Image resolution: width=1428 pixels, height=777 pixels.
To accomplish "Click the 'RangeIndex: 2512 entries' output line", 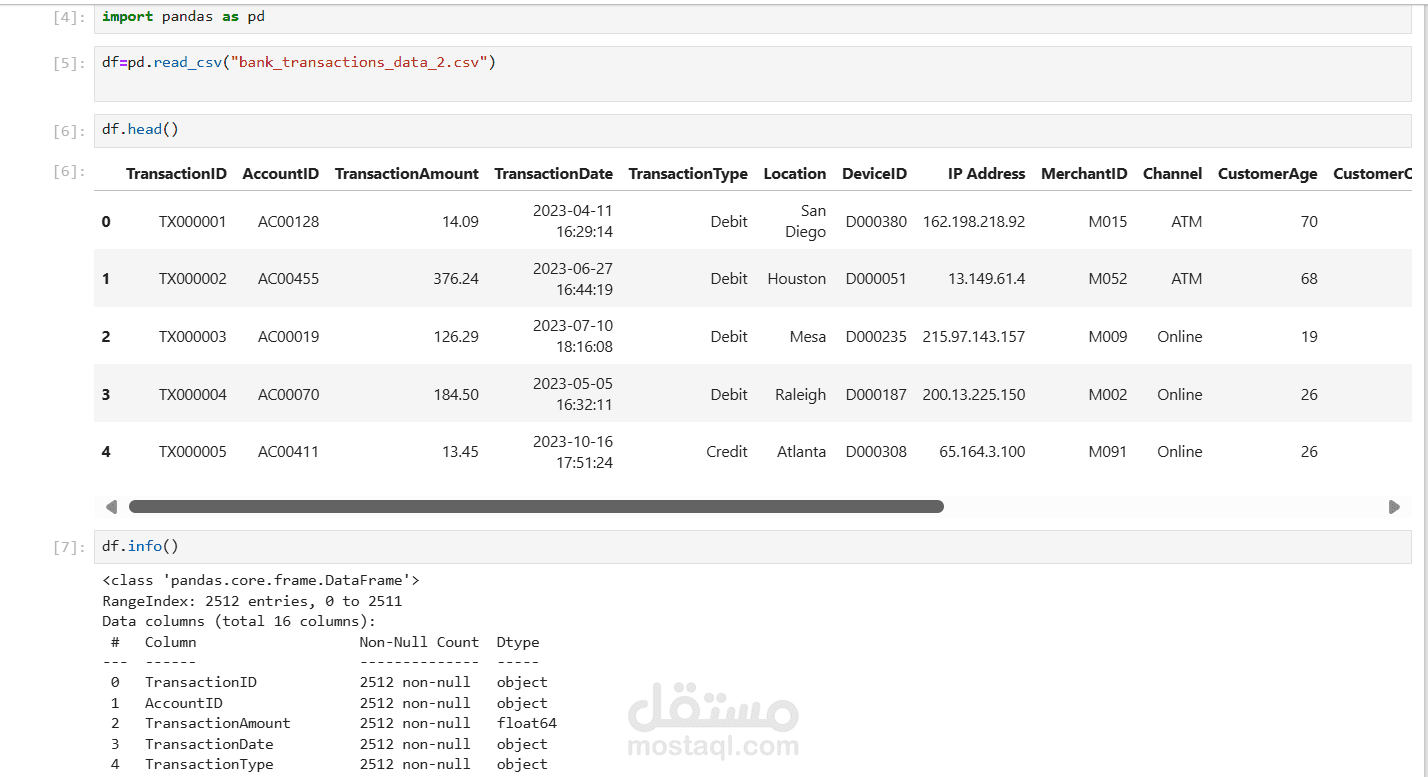I will (x=252, y=601).
